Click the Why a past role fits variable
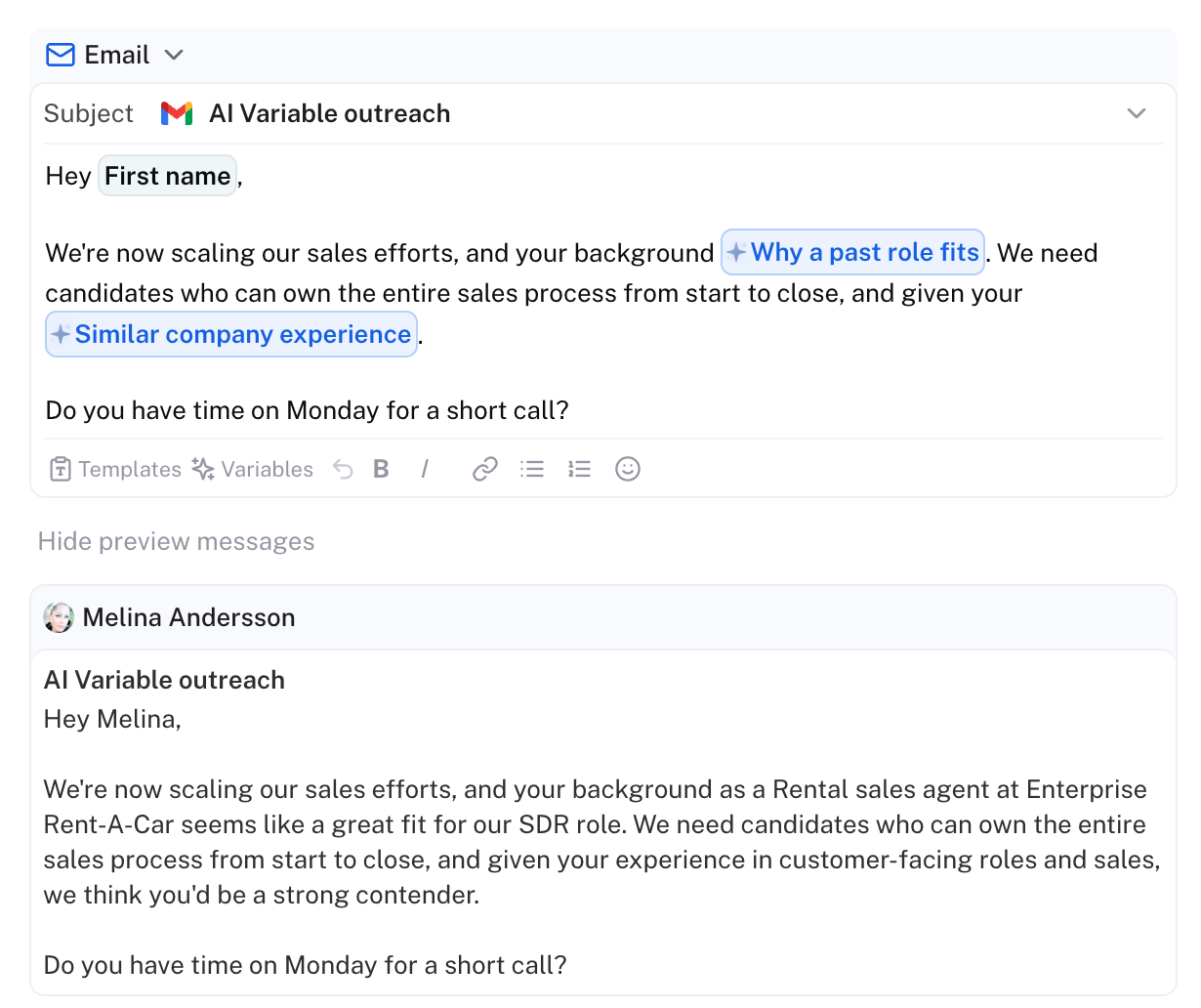The height and width of the screenshot is (1008, 1201). pyautogui.click(x=852, y=252)
